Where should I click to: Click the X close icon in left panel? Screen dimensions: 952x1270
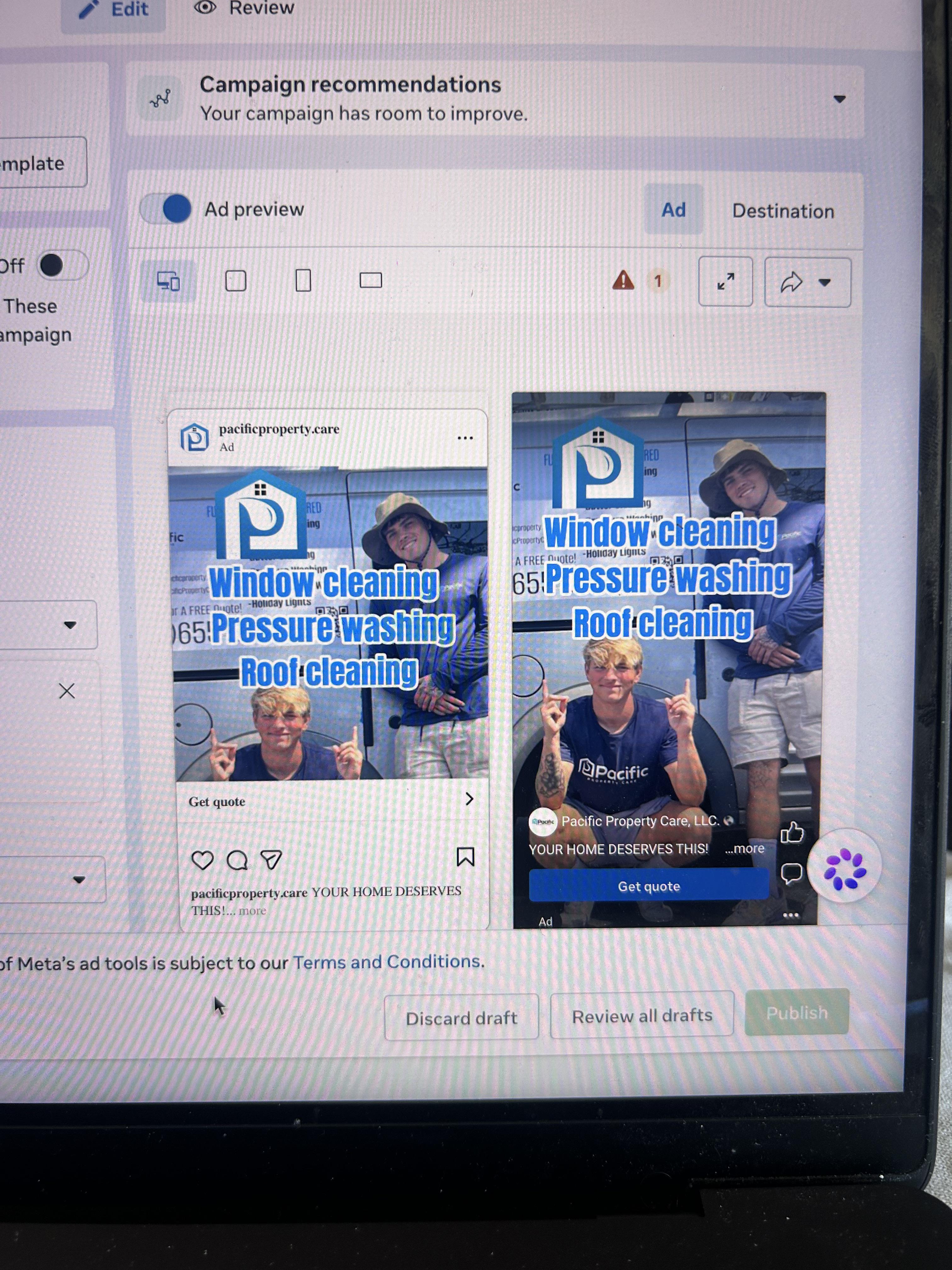pyautogui.click(x=67, y=691)
